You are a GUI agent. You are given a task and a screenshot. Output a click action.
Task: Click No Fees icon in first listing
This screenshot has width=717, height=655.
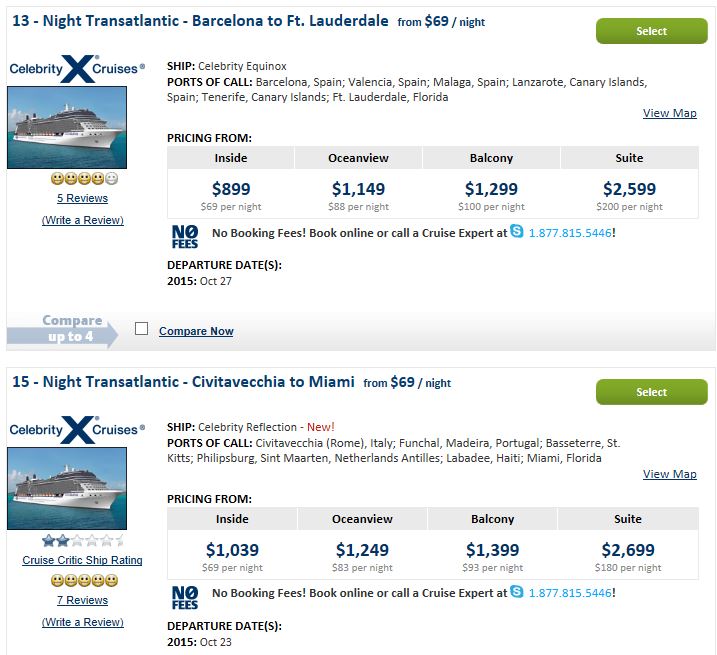[185, 237]
